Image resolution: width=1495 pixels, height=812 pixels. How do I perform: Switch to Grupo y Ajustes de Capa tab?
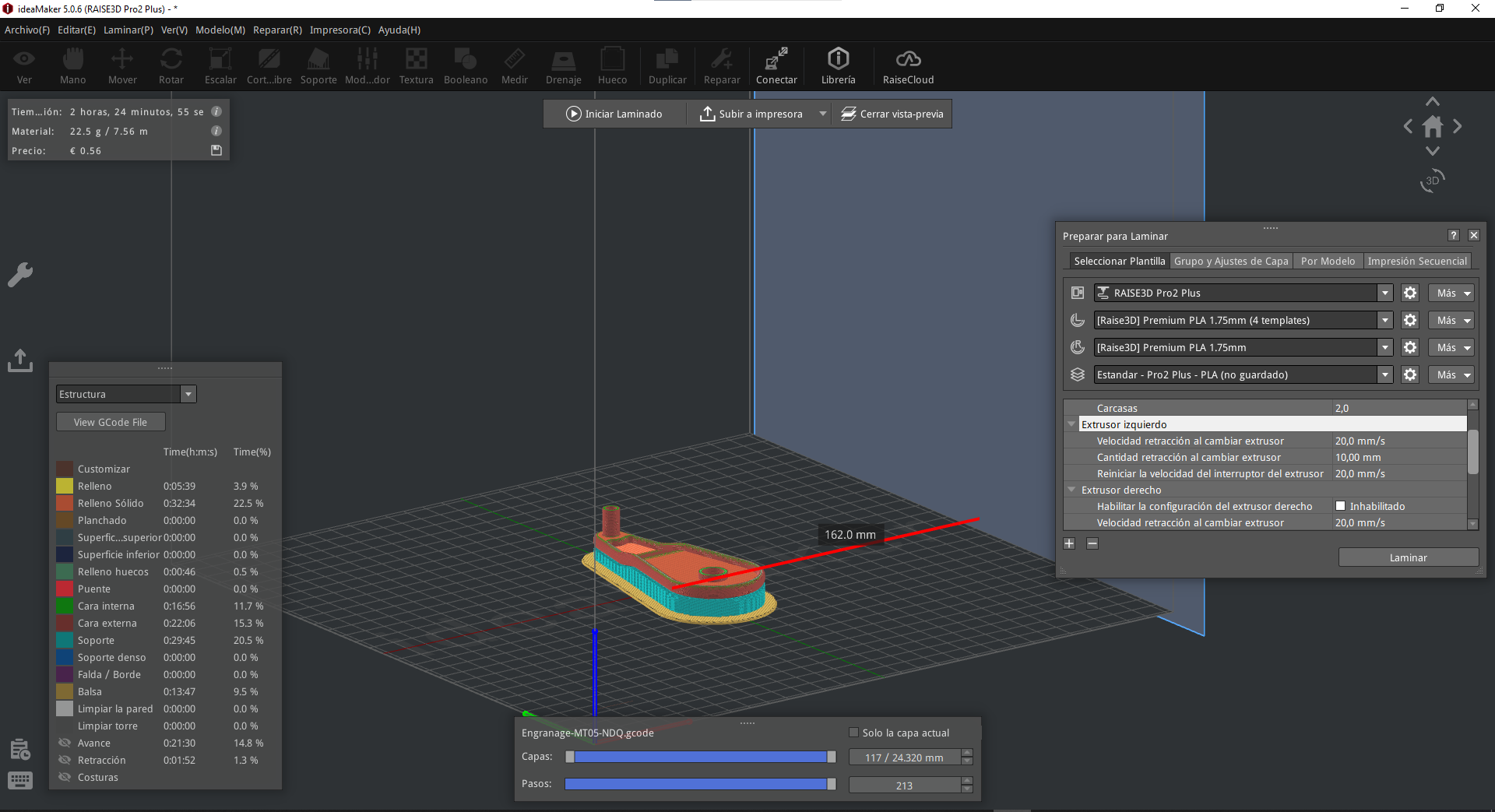tap(1231, 261)
